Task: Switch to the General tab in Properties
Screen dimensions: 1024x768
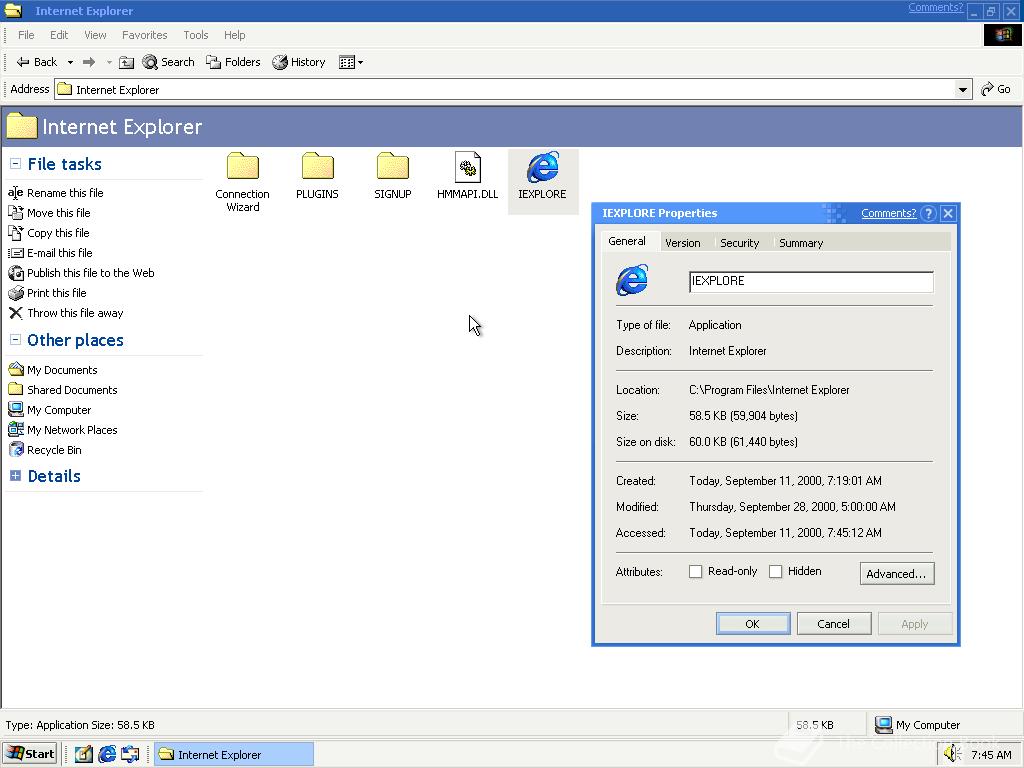Action: [x=627, y=241]
